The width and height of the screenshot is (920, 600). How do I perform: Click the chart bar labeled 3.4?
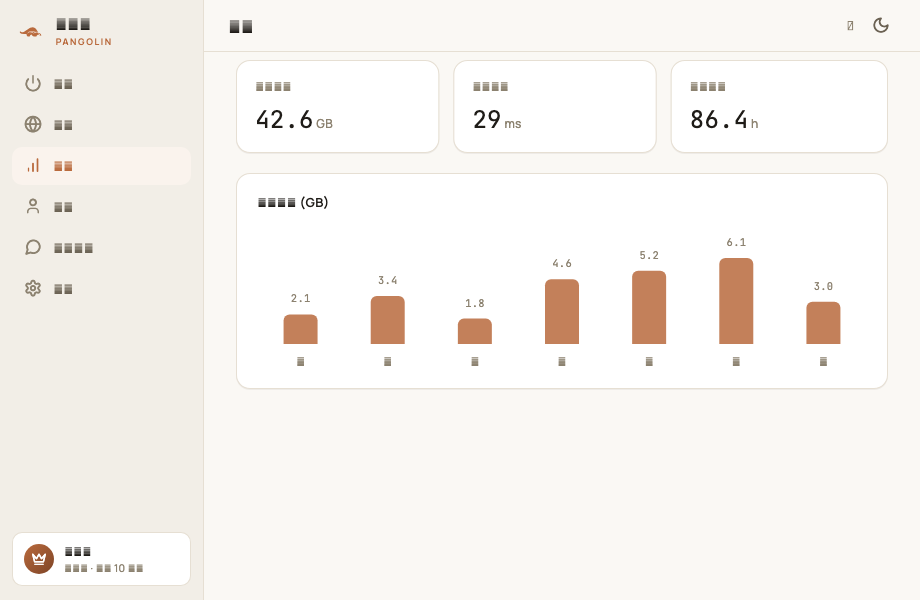tap(387, 320)
